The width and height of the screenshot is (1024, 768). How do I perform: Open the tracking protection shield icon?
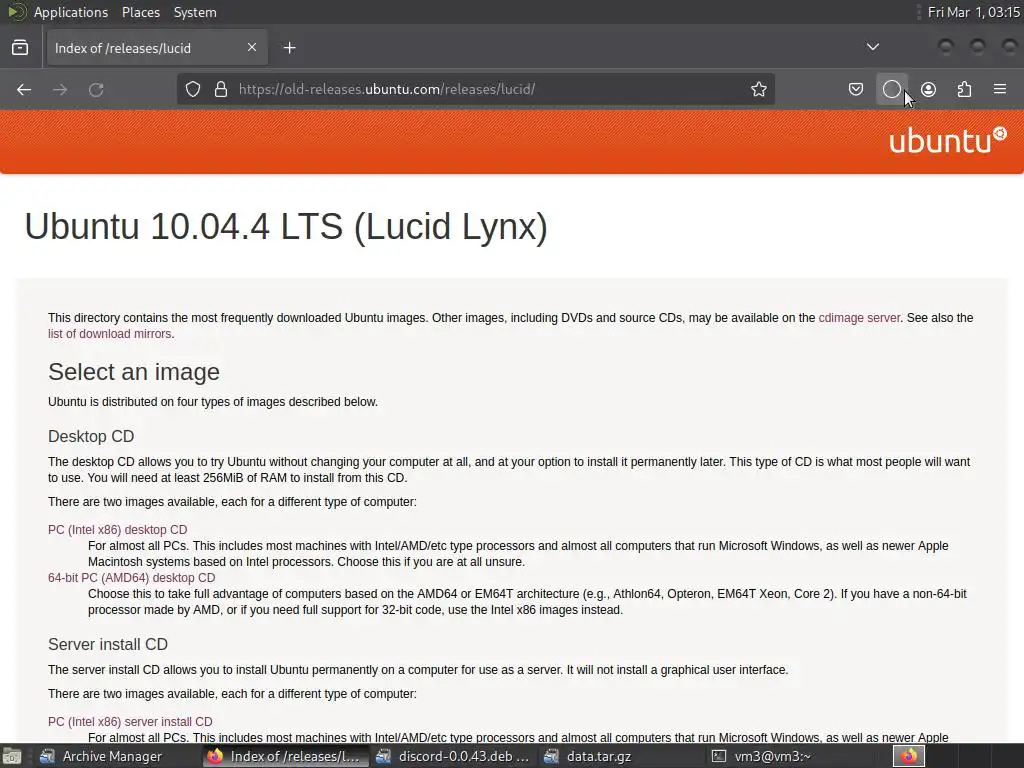coord(193,89)
